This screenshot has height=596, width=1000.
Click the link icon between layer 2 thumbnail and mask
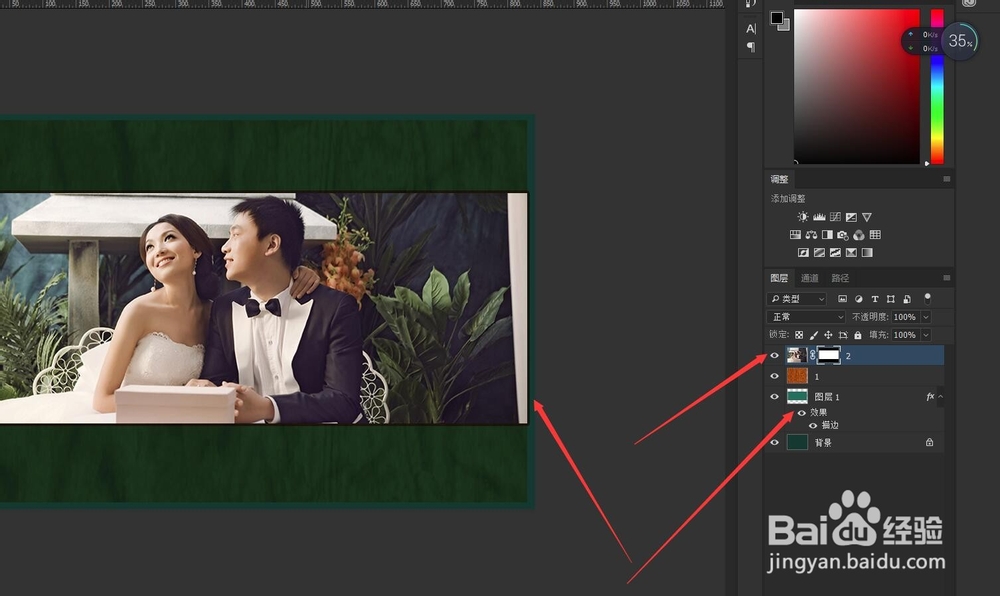[812, 356]
